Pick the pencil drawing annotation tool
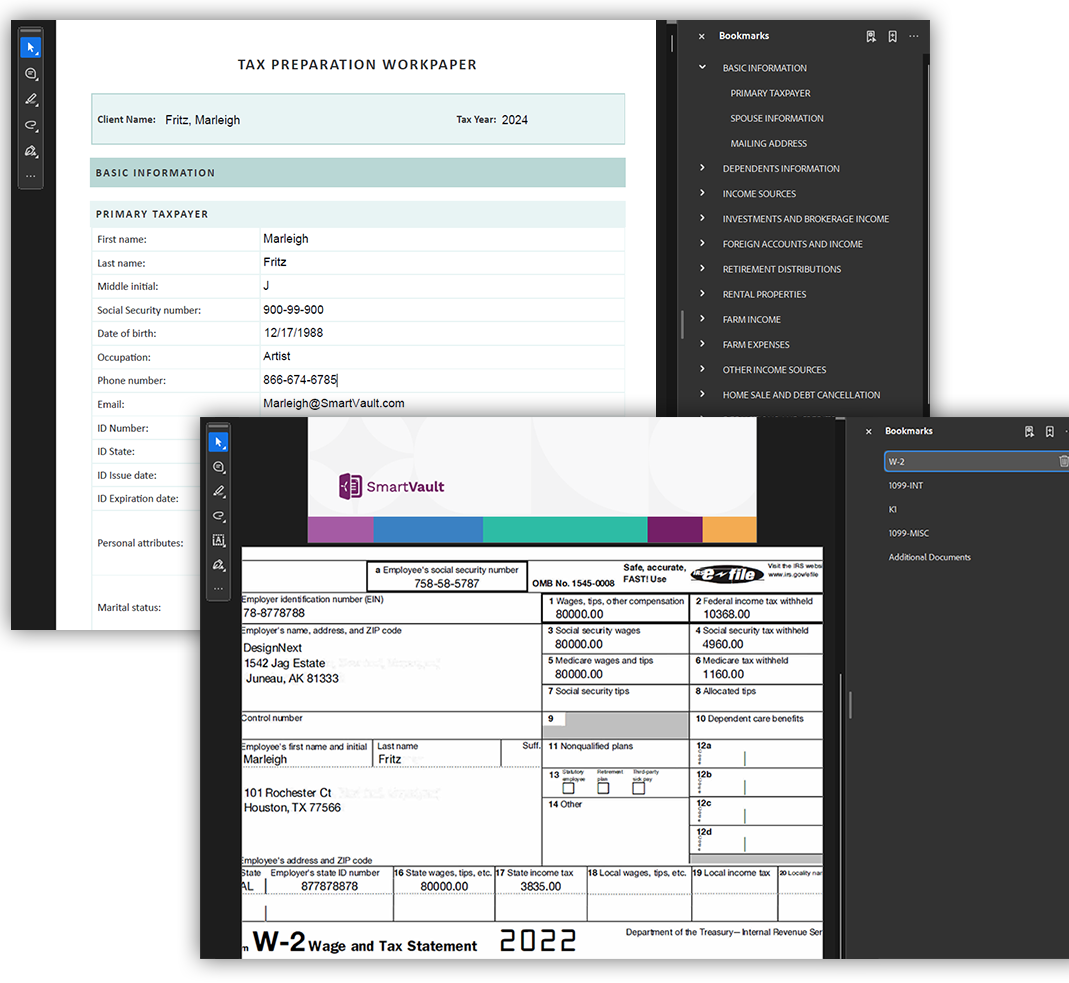The width and height of the screenshot is (1069, 983). point(218,492)
